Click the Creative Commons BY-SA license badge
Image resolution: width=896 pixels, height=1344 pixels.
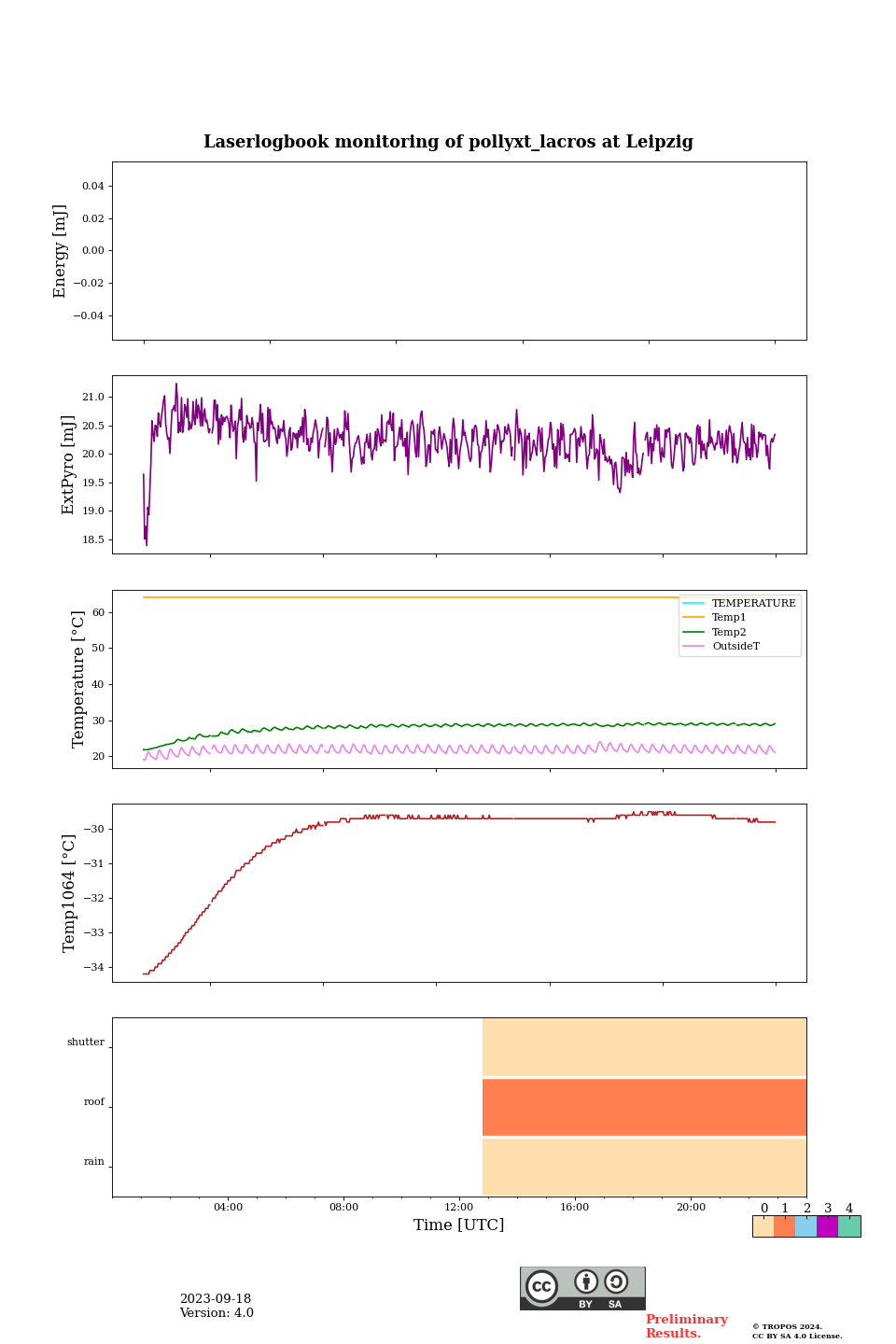[582, 1288]
